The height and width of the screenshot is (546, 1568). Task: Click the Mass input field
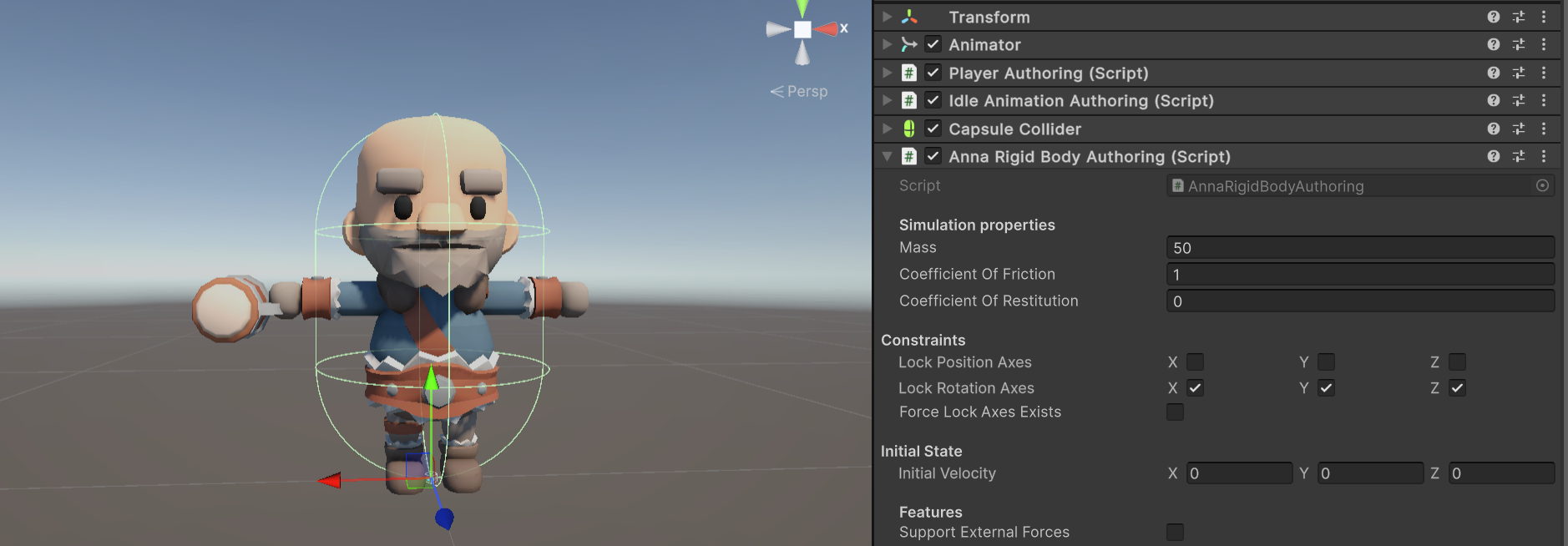coord(1360,247)
